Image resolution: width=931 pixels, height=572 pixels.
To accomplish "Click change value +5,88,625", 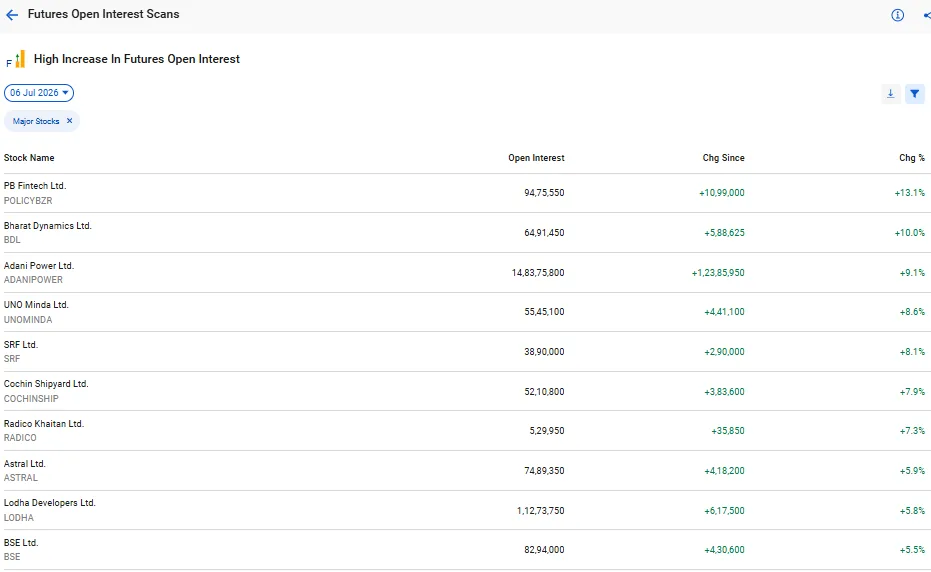I will pyautogui.click(x=724, y=233).
